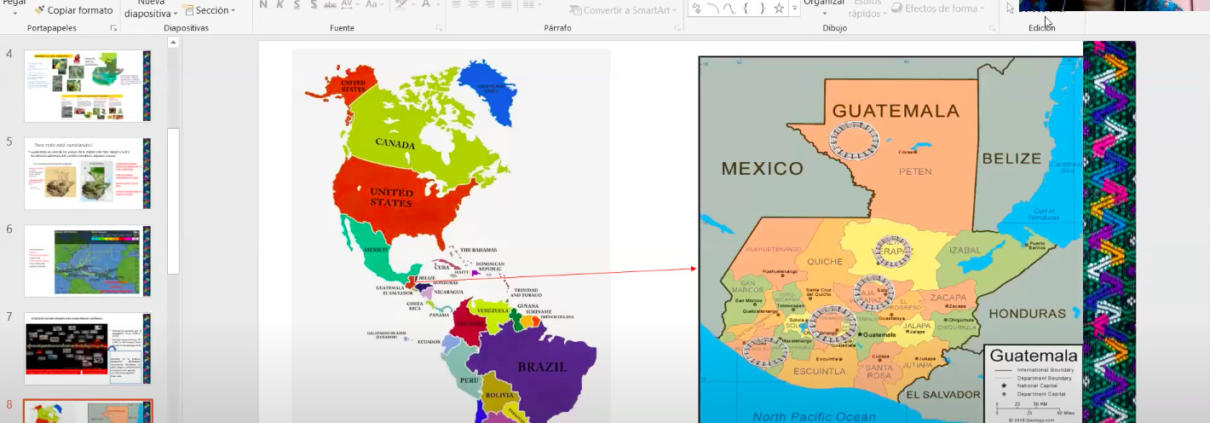The image size is (1210, 423).
Task: Open the Nueva diapositiva dropdown
Action: click(150, 9)
